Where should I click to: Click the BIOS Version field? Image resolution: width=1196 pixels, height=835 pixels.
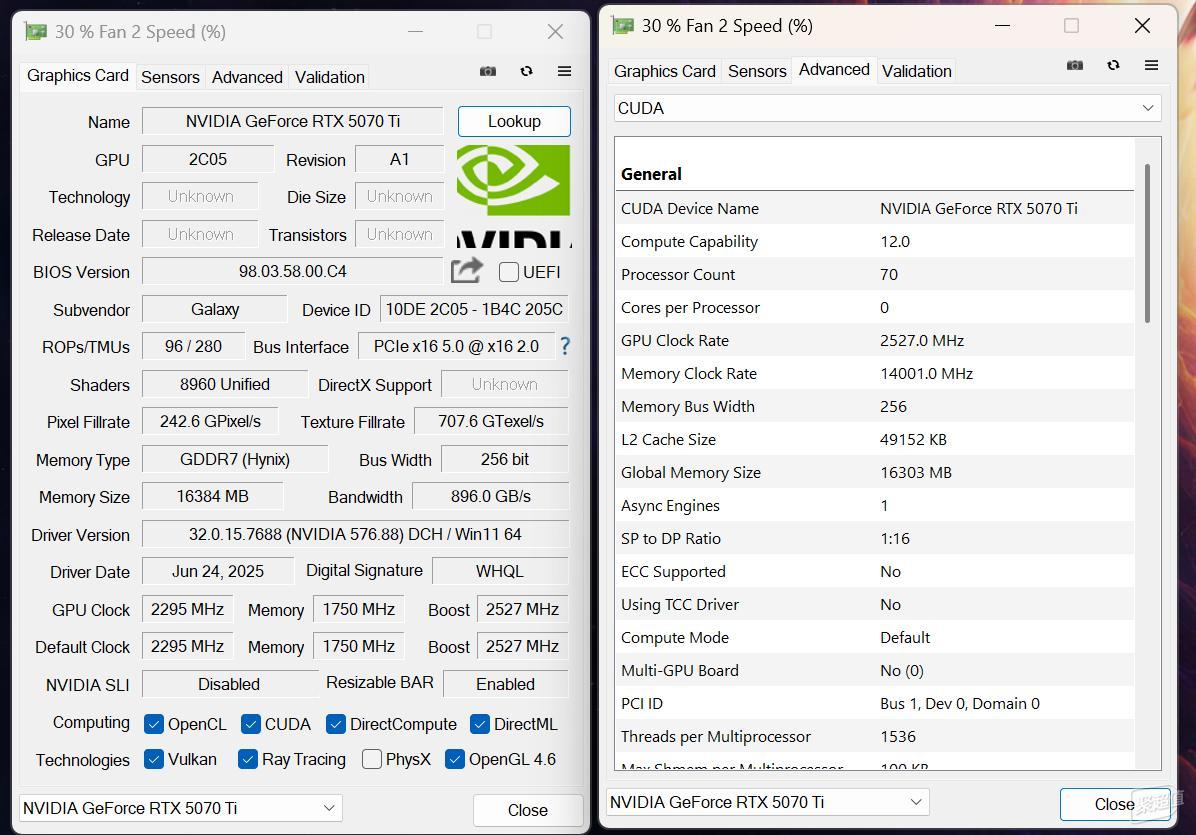click(292, 271)
